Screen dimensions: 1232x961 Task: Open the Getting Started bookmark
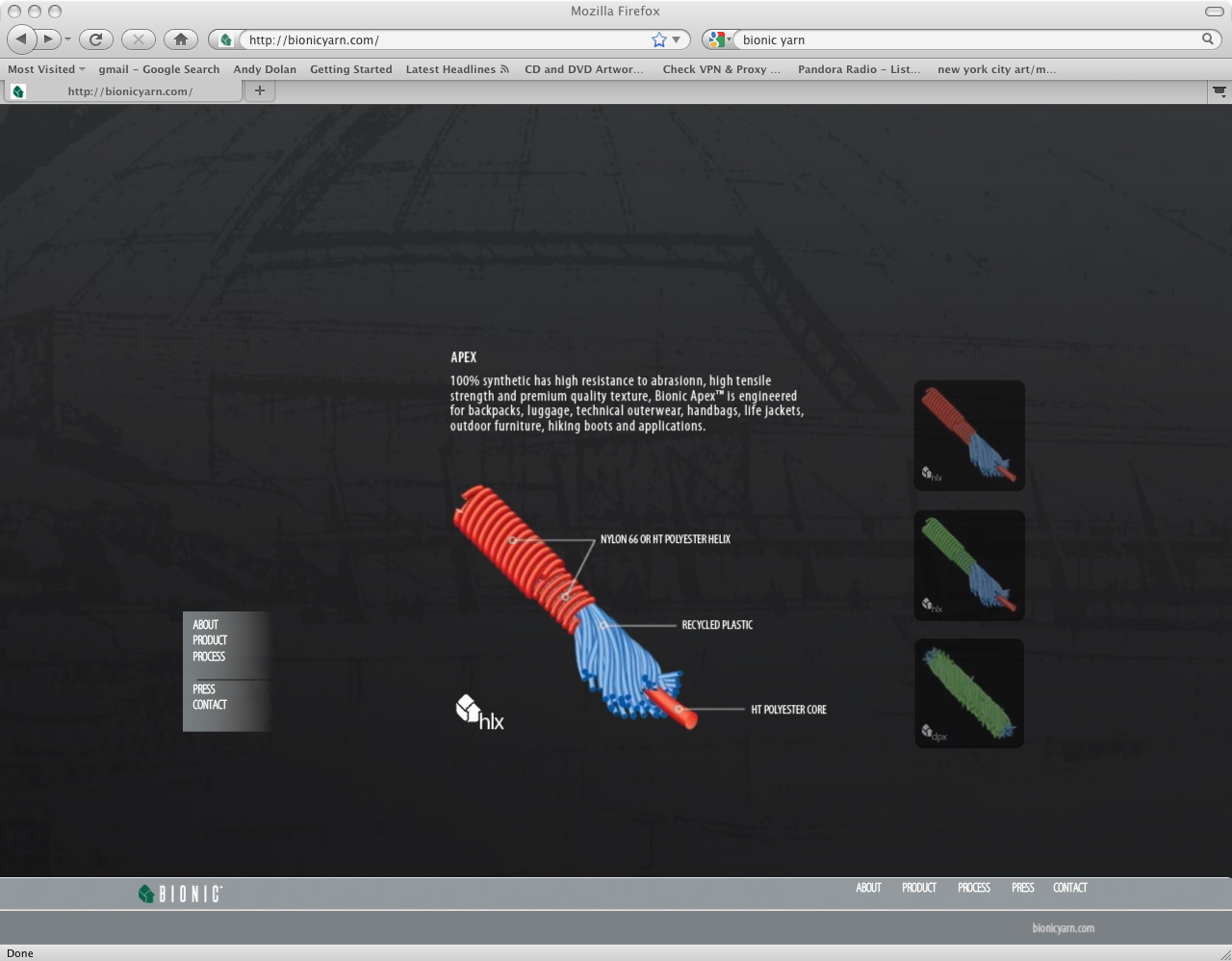(351, 69)
